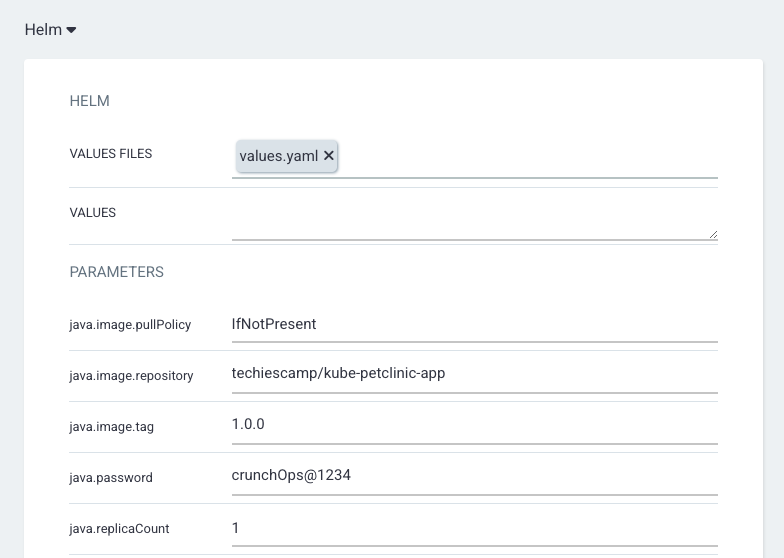Select the java.password label
This screenshot has height=558, width=784.
coord(111,478)
